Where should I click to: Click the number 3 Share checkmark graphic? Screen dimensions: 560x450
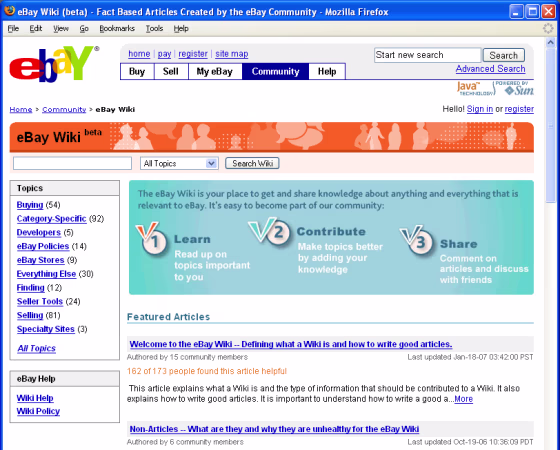pos(416,240)
